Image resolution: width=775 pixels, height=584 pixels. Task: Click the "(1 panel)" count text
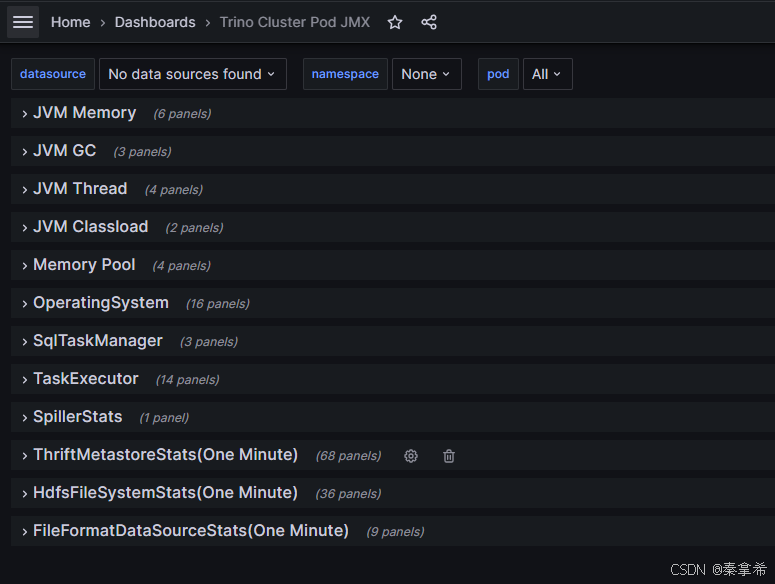(x=164, y=418)
